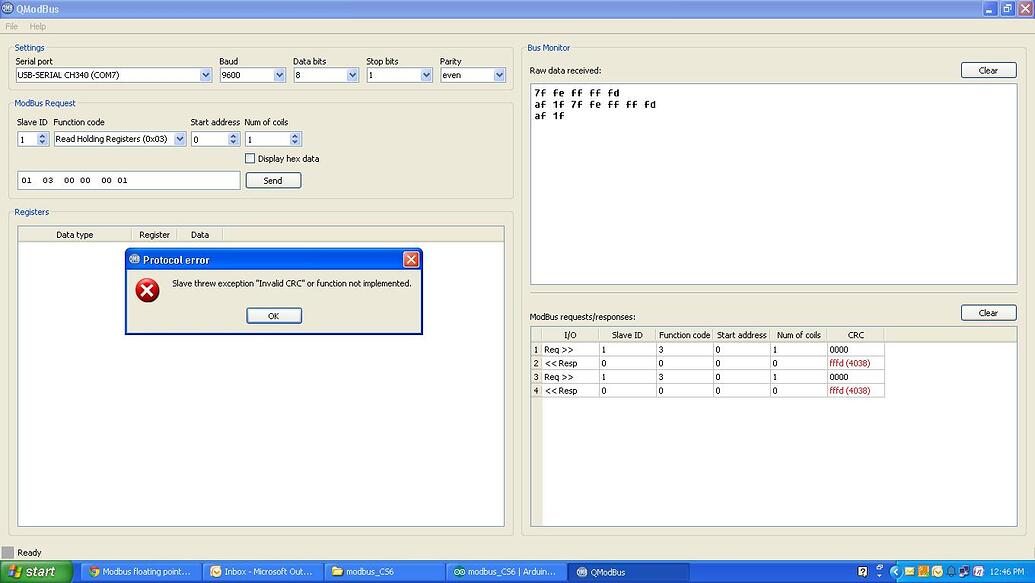1035x583 pixels.
Task: Click the reminder bell icon in tray
Action: (x=951, y=571)
